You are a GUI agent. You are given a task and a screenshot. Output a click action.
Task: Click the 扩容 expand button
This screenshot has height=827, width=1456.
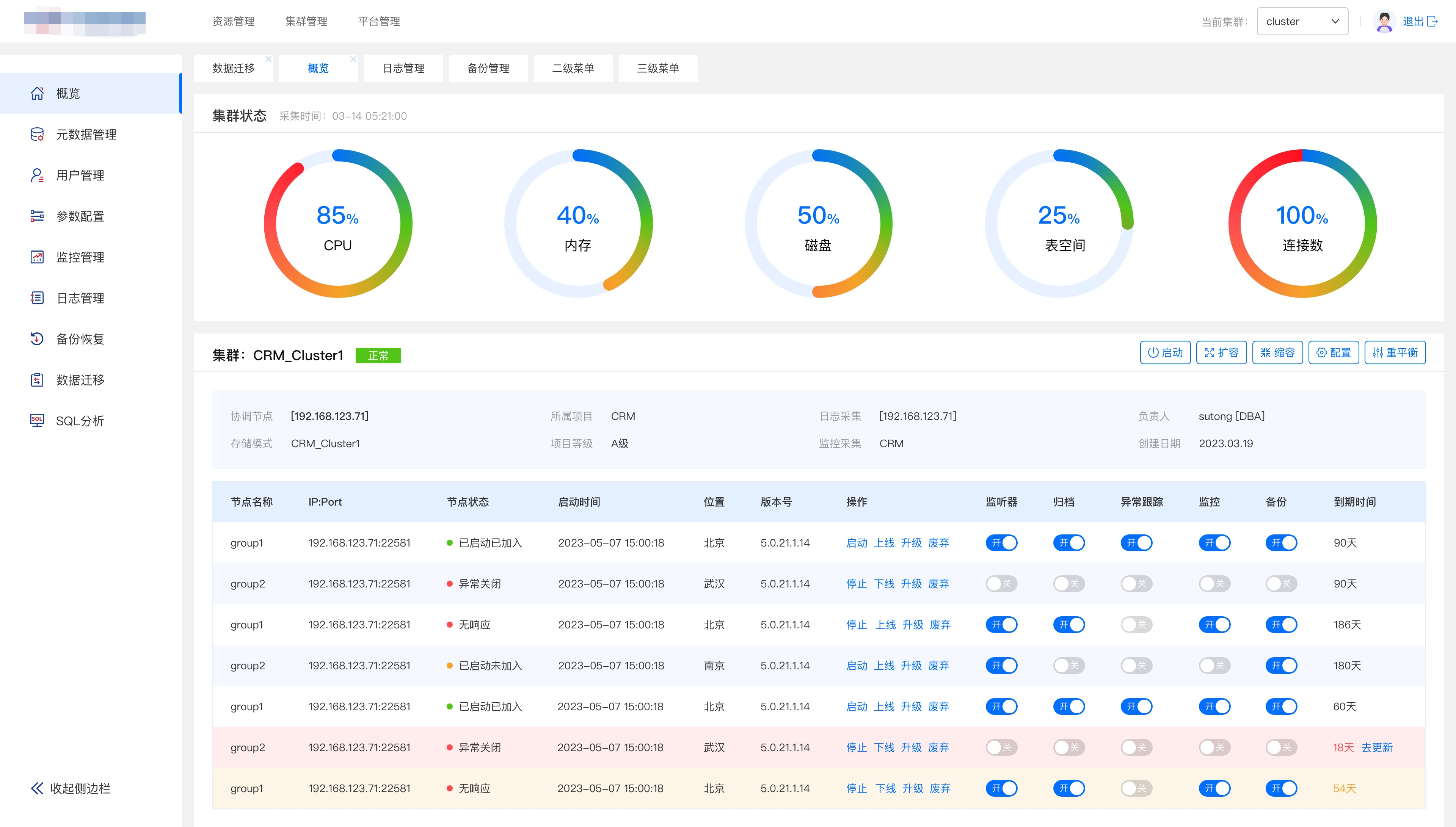pyautogui.click(x=1221, y=353)
